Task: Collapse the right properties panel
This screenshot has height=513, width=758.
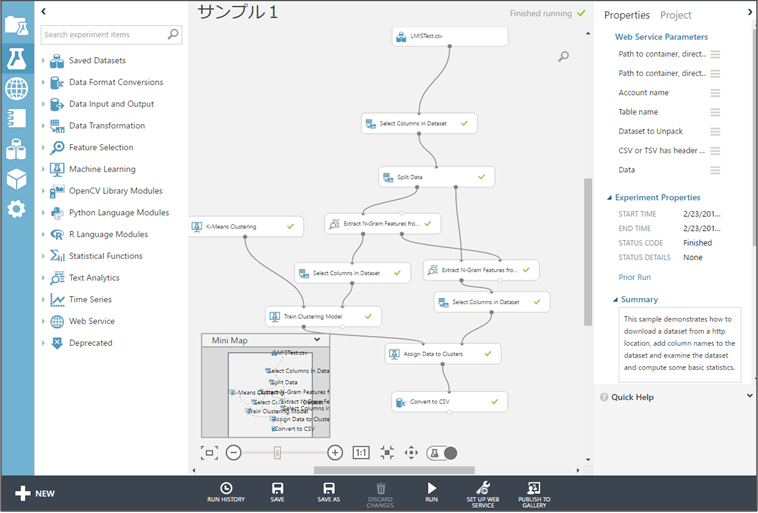Action: click(x=750, y=12)
